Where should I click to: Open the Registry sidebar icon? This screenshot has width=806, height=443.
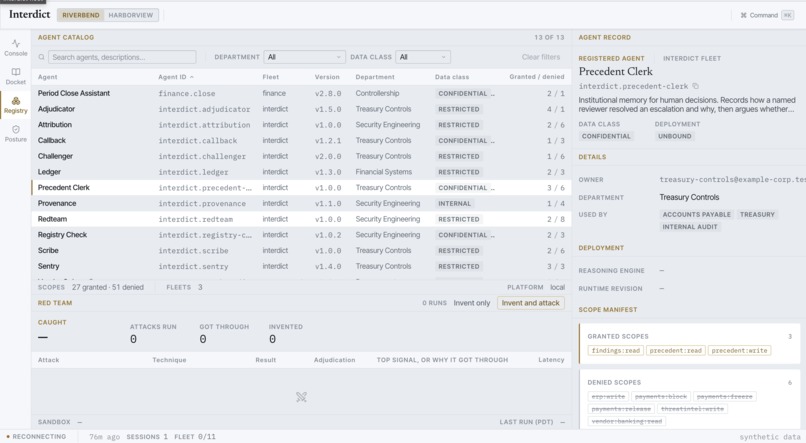[x=16, y=105]
